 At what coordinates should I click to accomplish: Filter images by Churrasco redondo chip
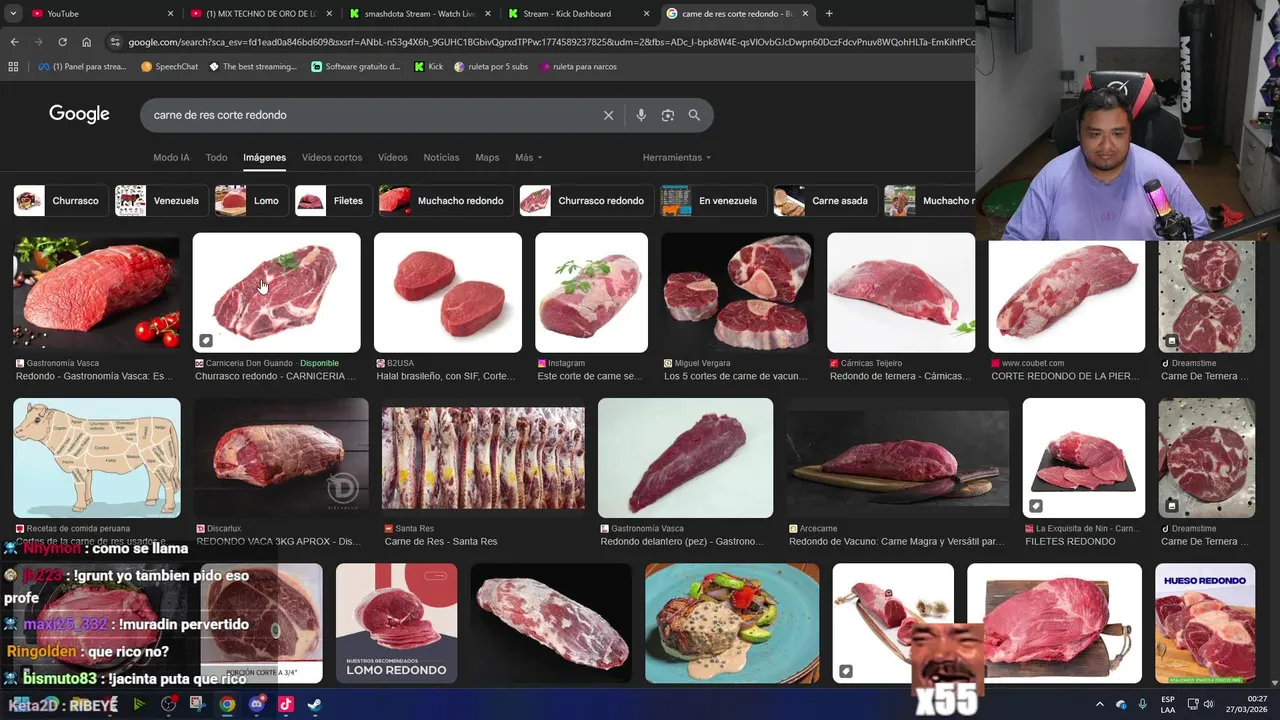(586, 201)
